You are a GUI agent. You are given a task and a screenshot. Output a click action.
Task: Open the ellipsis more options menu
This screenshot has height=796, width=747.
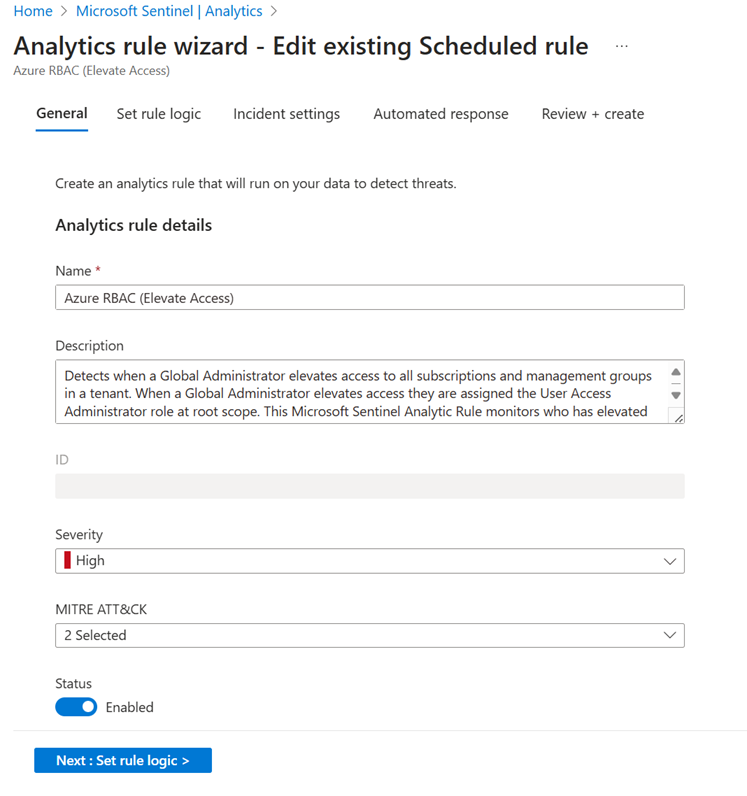click(622, 46)
